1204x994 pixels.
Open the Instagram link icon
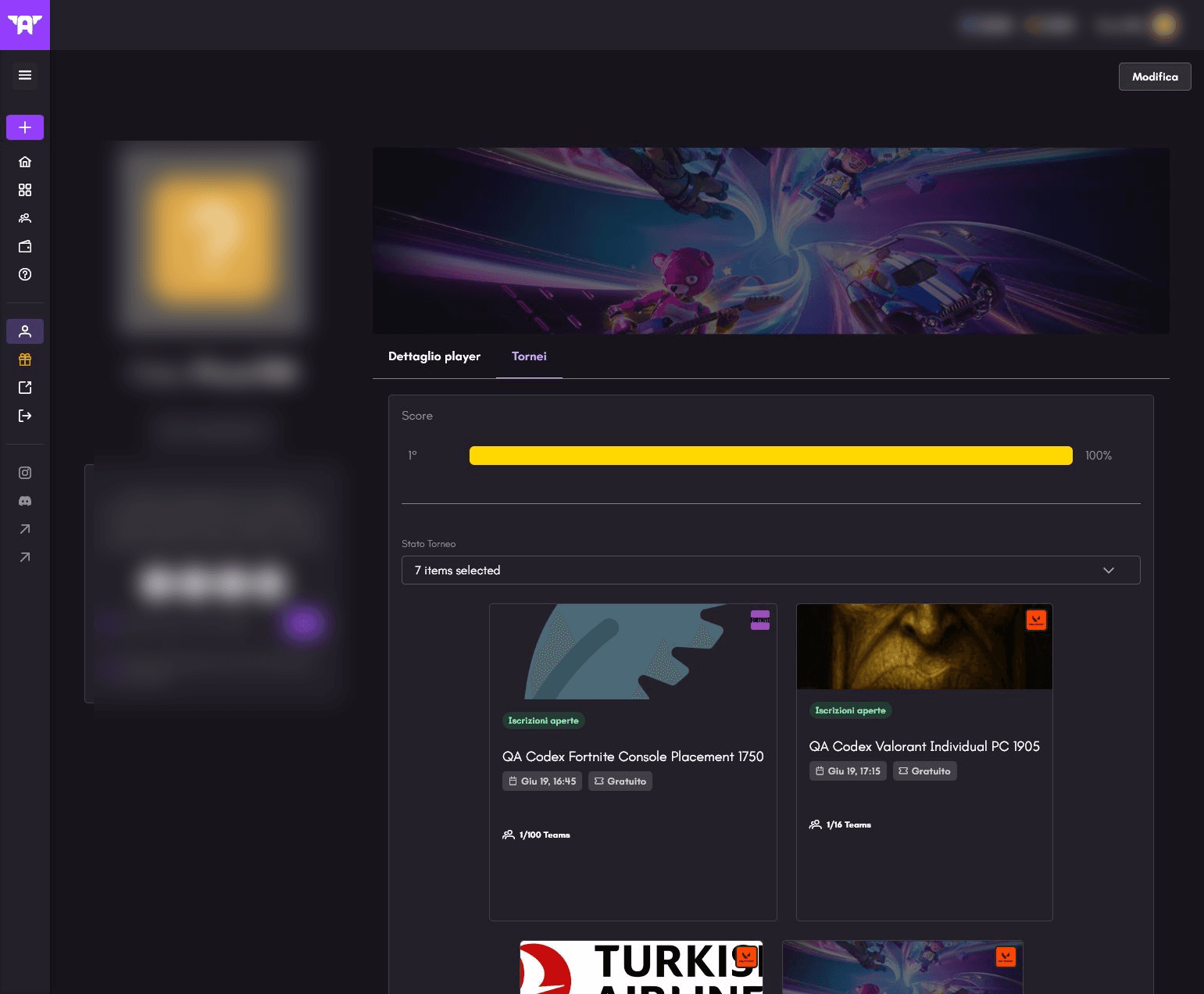click(x=25, y=473)
